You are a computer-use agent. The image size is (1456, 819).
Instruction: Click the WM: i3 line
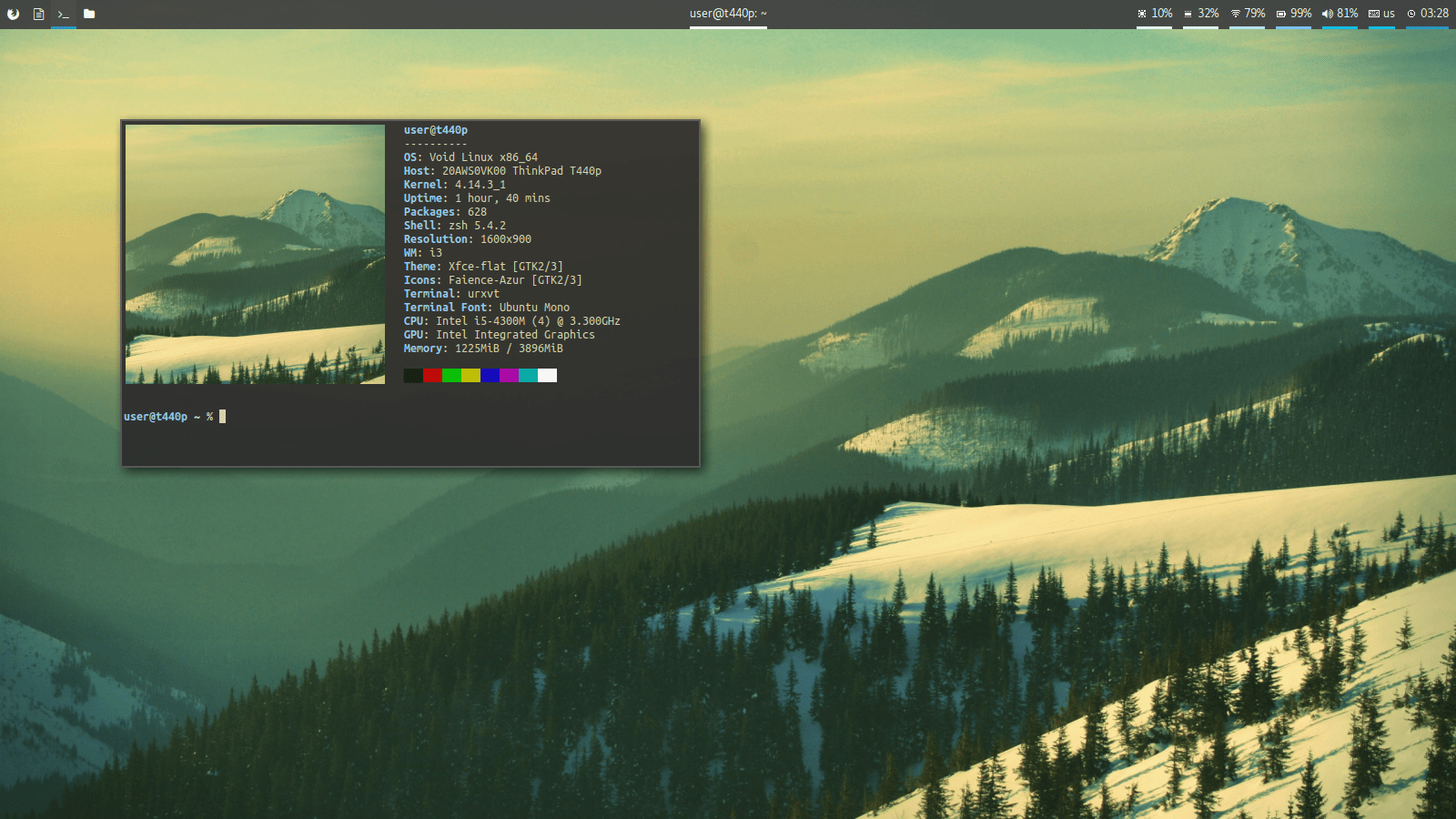[x=423, y=253]
